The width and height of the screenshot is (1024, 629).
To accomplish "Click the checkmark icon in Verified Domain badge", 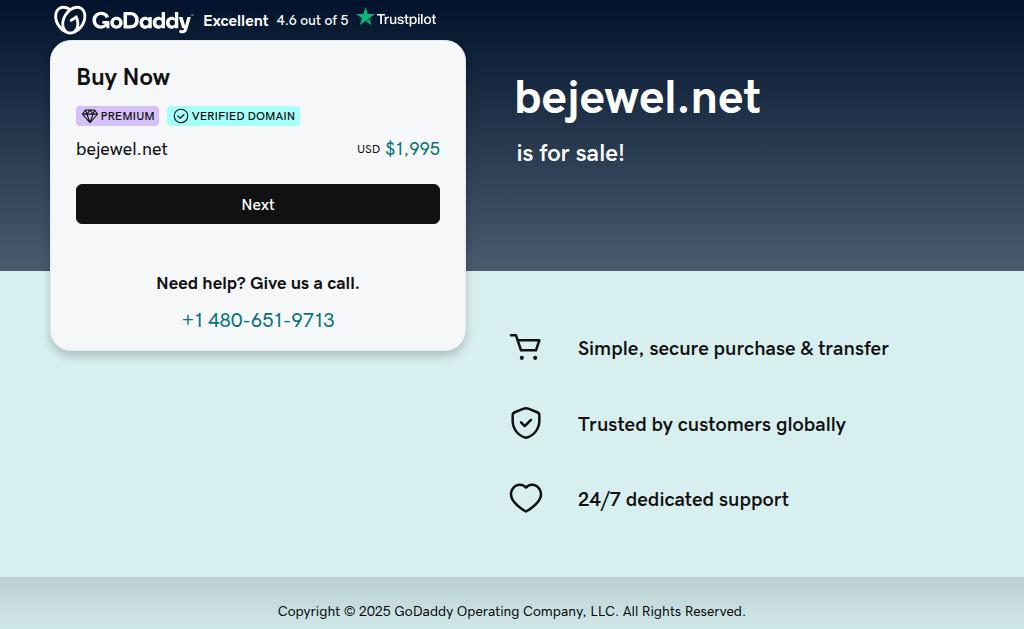I will (x=181, y=116).
